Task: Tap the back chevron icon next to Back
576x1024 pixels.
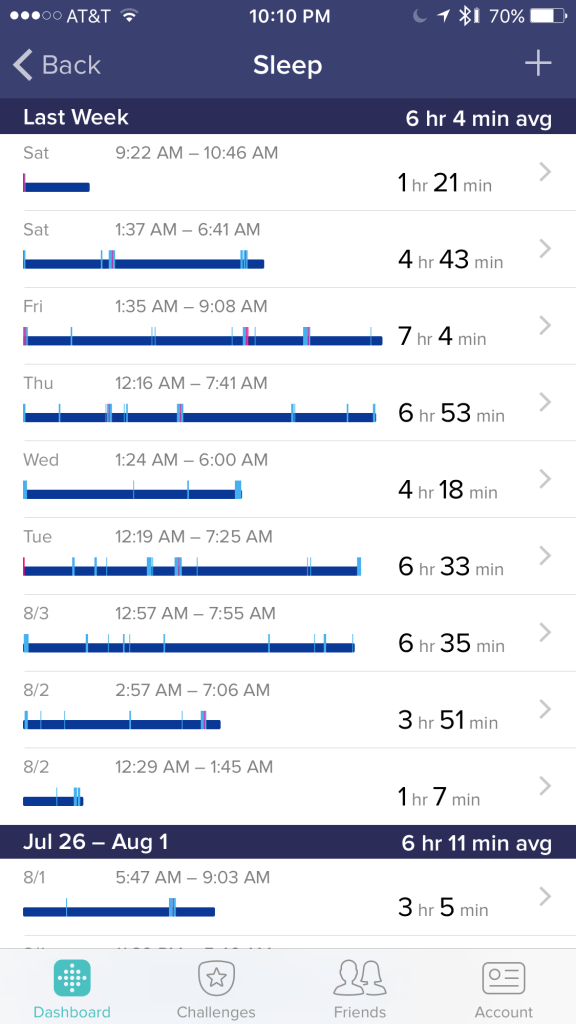Action: click(22, 65)
